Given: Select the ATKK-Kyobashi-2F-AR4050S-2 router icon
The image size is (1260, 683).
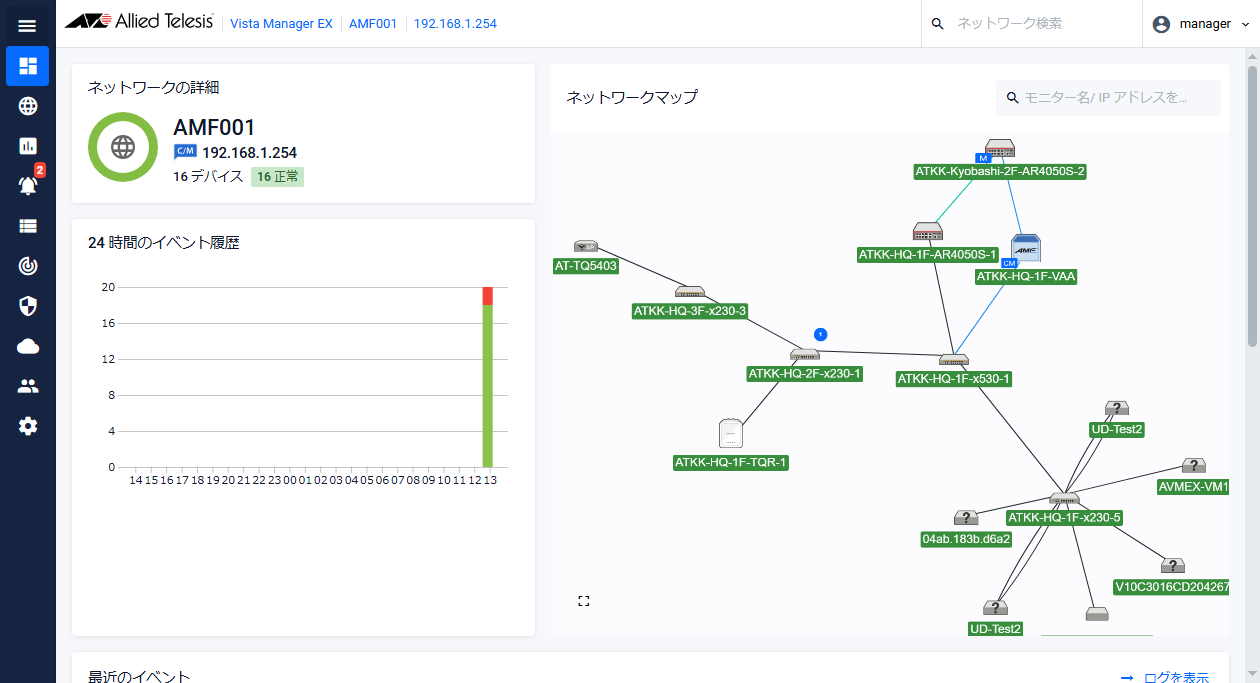Looking at the screenshot, I should click(1000, 149).
